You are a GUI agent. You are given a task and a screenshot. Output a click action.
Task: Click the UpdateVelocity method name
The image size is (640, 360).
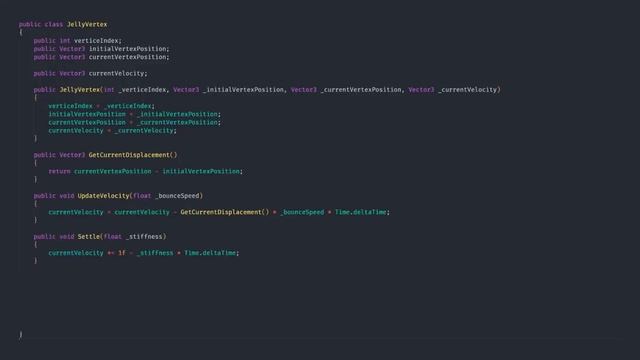103,196
